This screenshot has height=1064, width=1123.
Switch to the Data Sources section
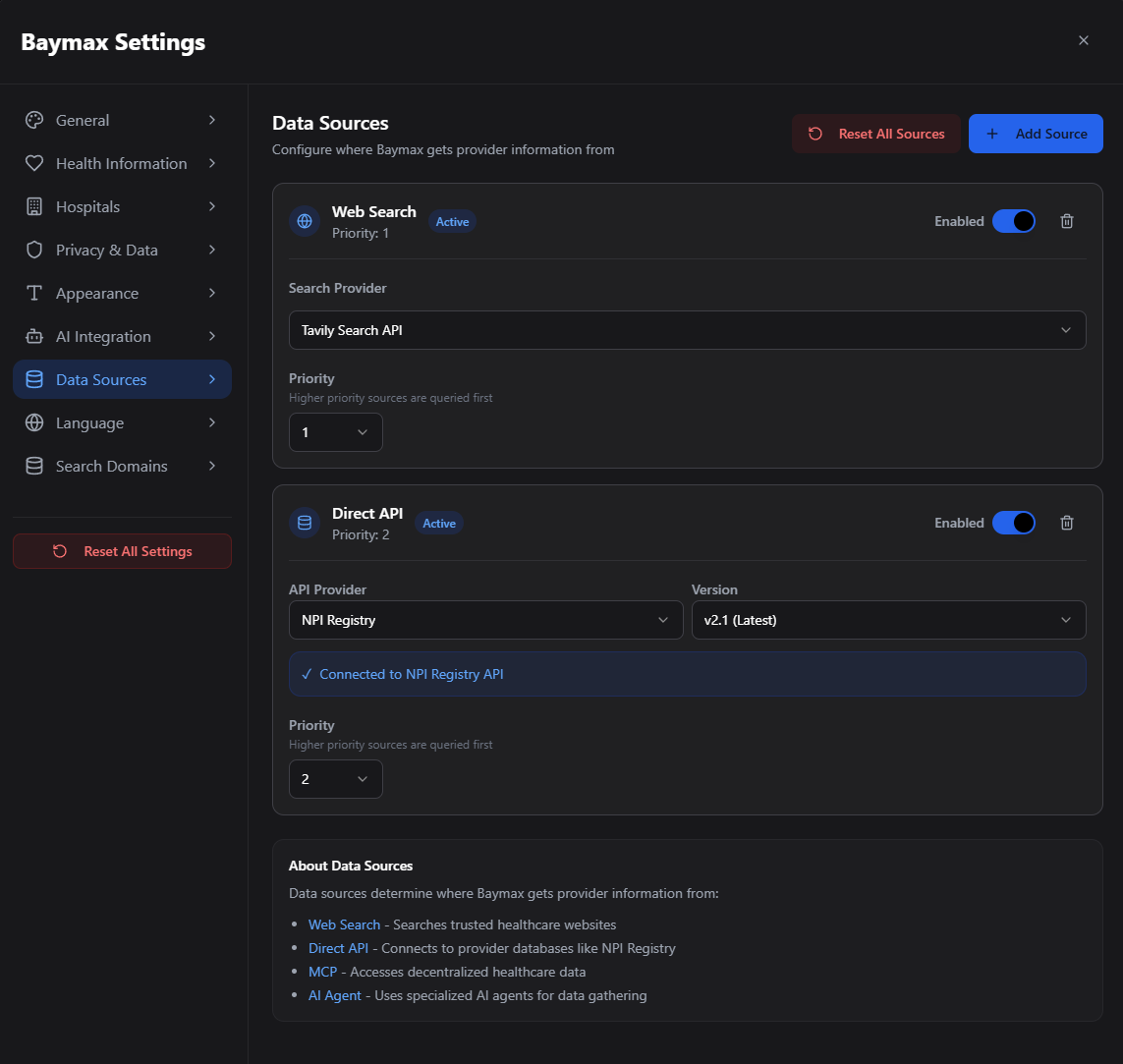(x=103, y=379)
